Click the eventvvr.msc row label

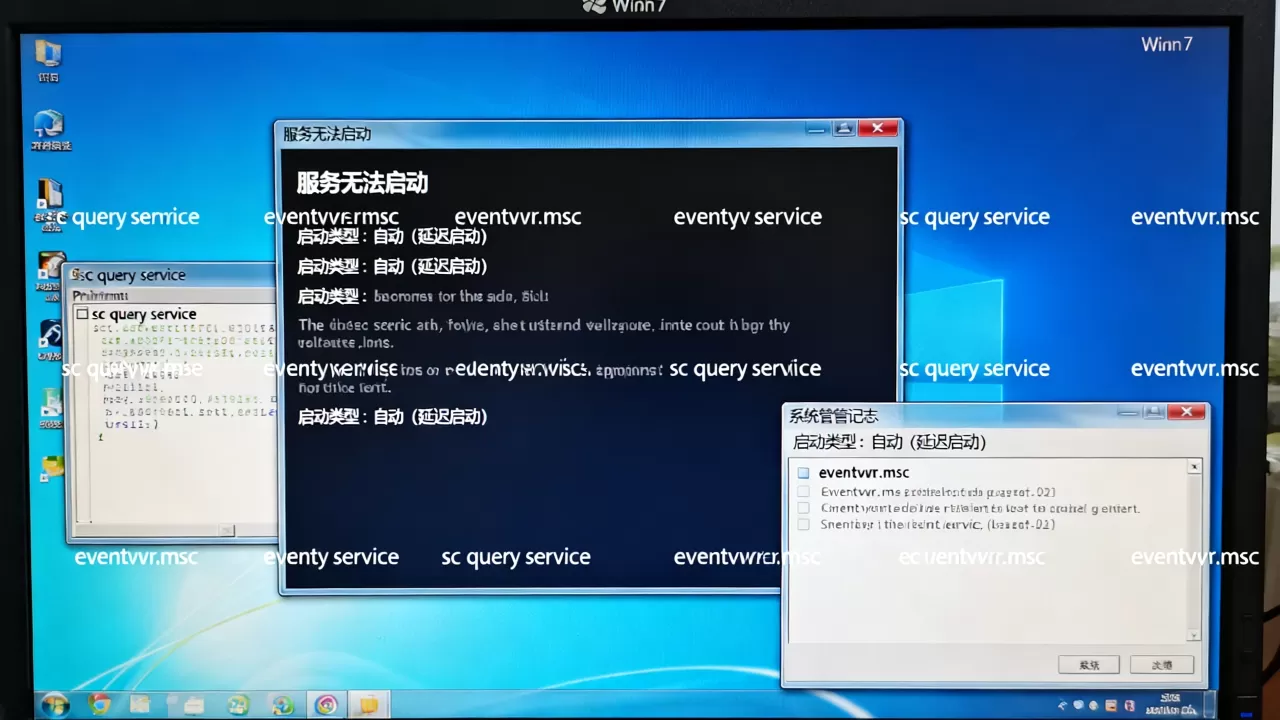(x=864, y=473)
